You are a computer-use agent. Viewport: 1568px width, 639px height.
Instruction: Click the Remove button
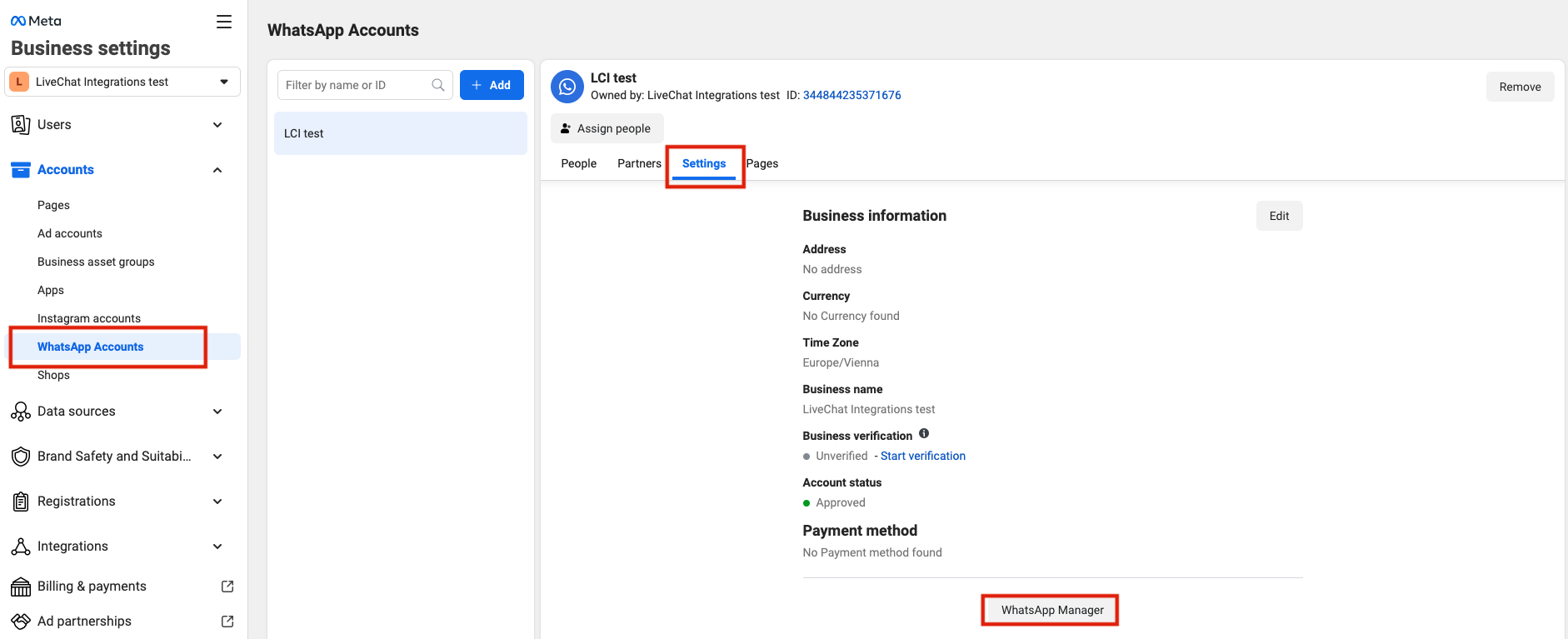point(1520,87)
